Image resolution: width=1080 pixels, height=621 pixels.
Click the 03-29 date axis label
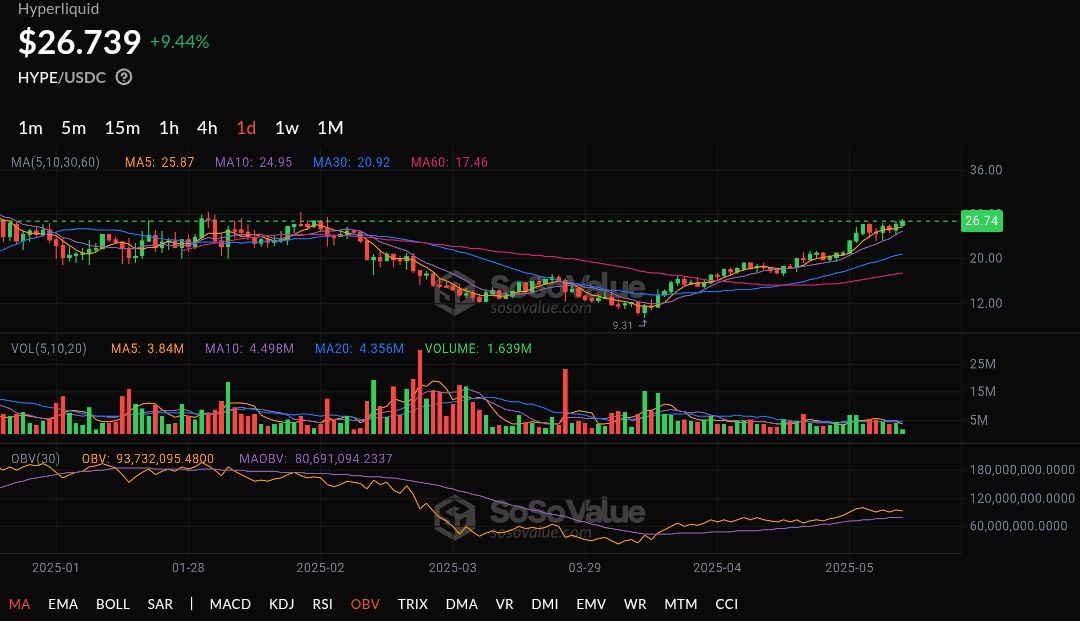click(585, 568)
